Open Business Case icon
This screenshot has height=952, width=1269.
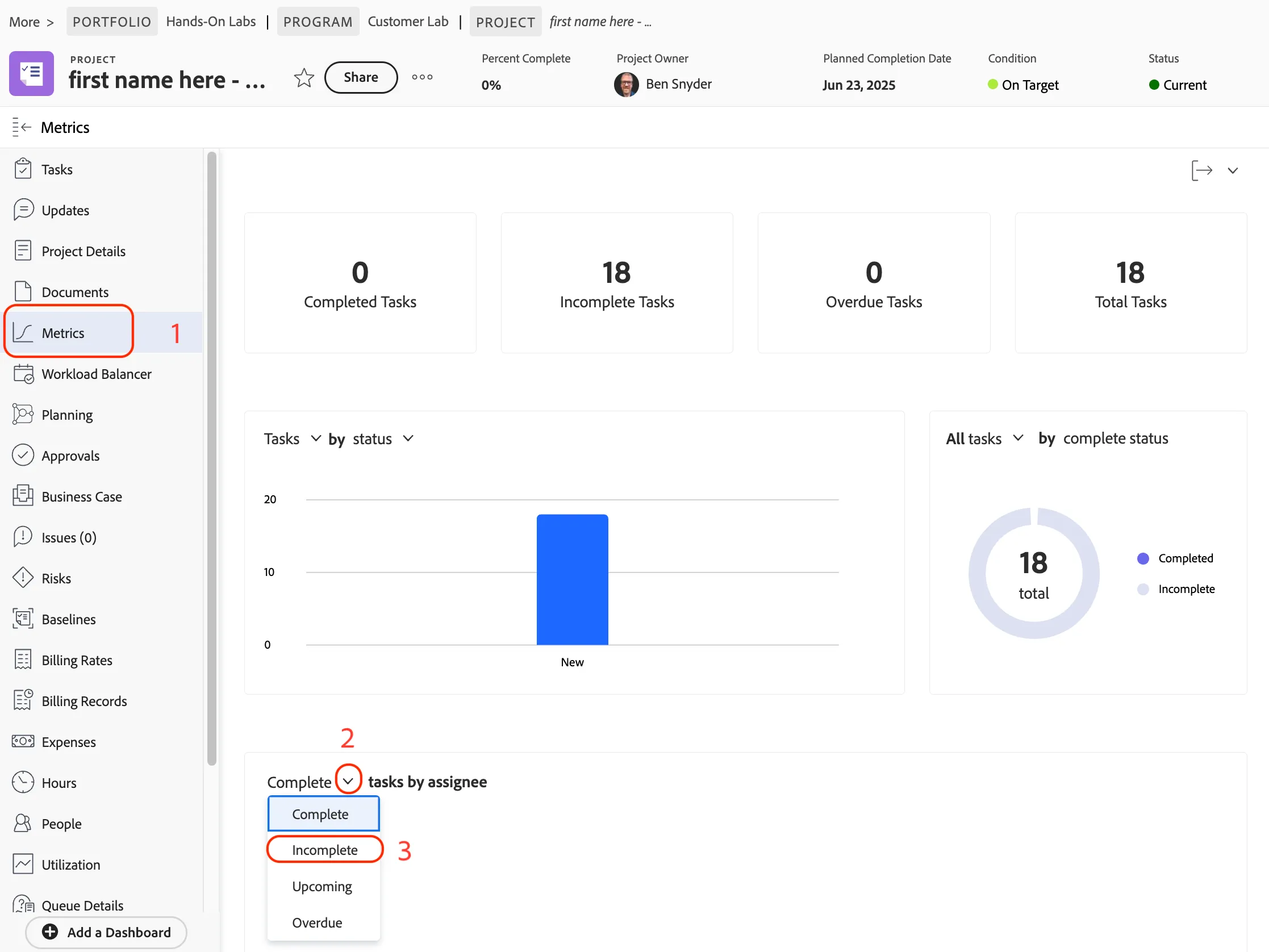point(23,496)
